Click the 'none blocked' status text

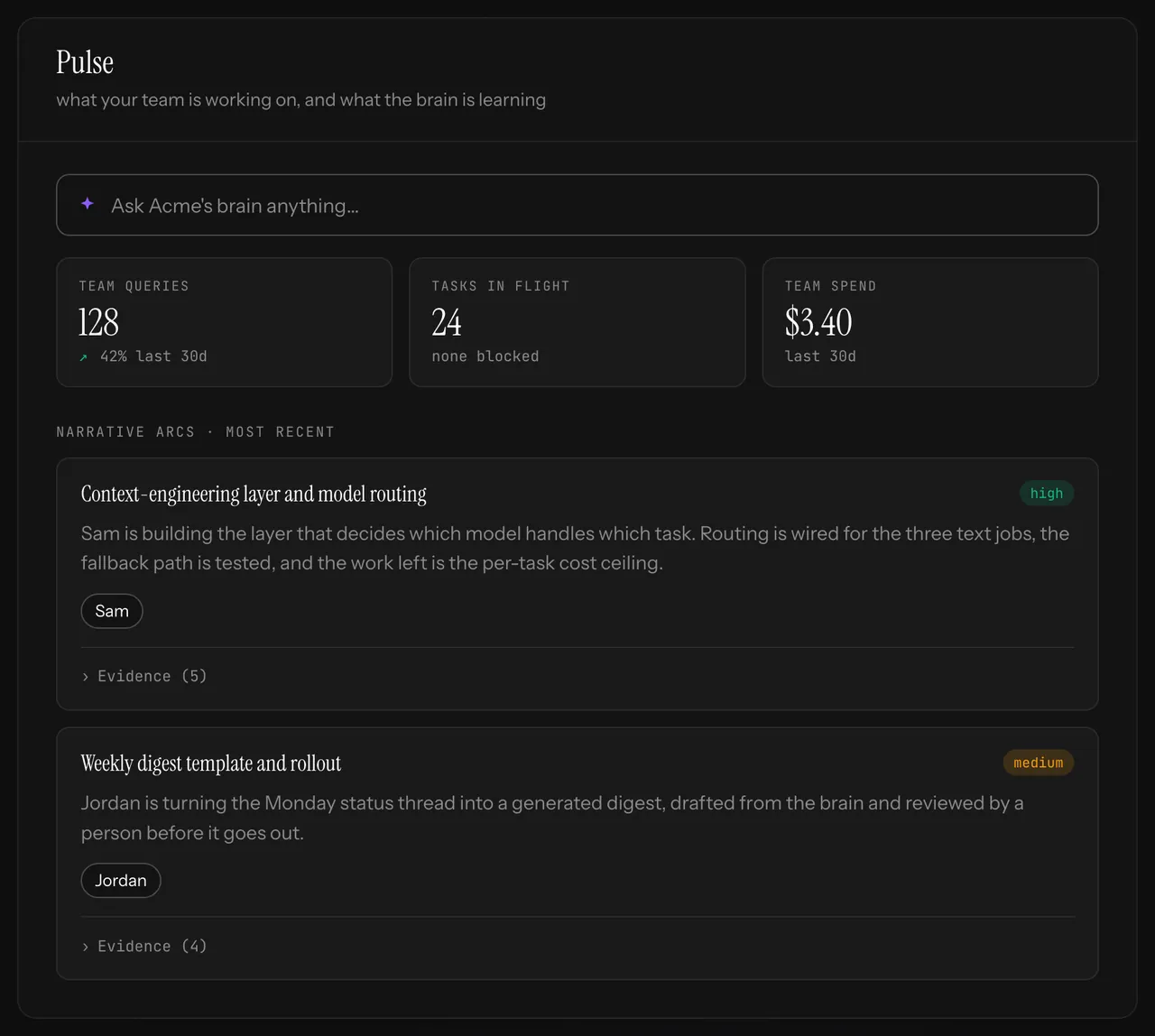pyautogui.click(x=485, y=356)
